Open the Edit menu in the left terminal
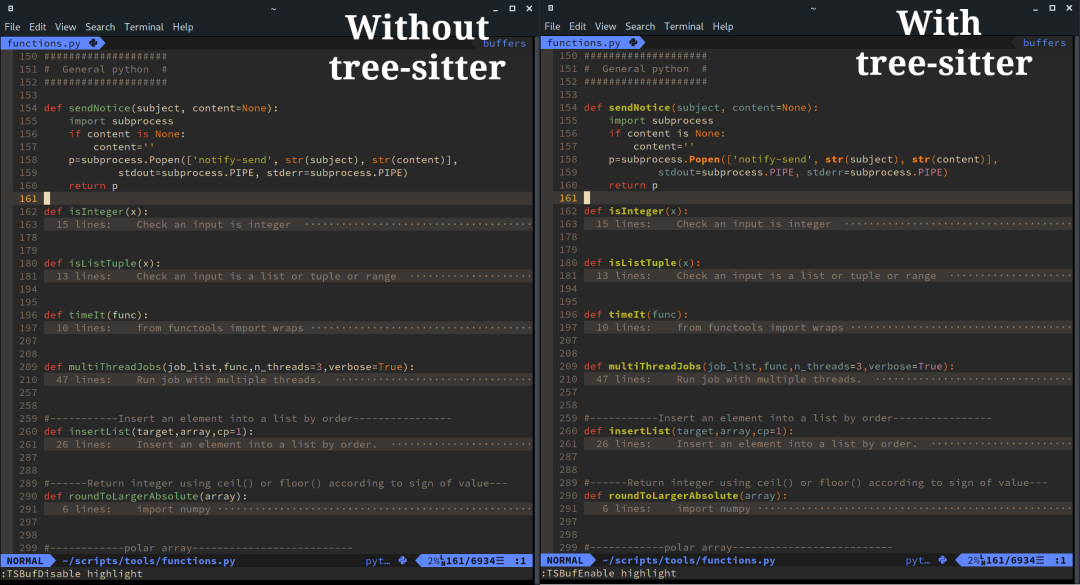This screenshot has height=585, width=1080. point(37,27)
